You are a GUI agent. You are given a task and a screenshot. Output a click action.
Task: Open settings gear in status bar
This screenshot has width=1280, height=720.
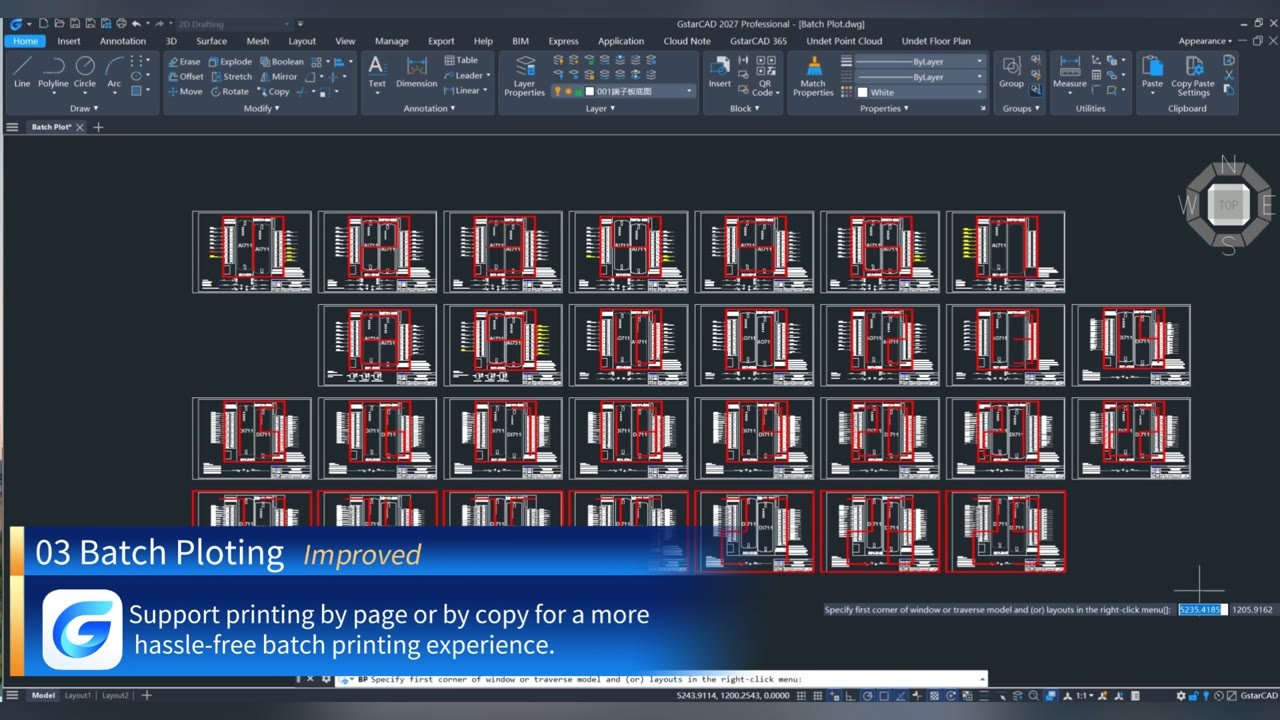(1180, 695)
